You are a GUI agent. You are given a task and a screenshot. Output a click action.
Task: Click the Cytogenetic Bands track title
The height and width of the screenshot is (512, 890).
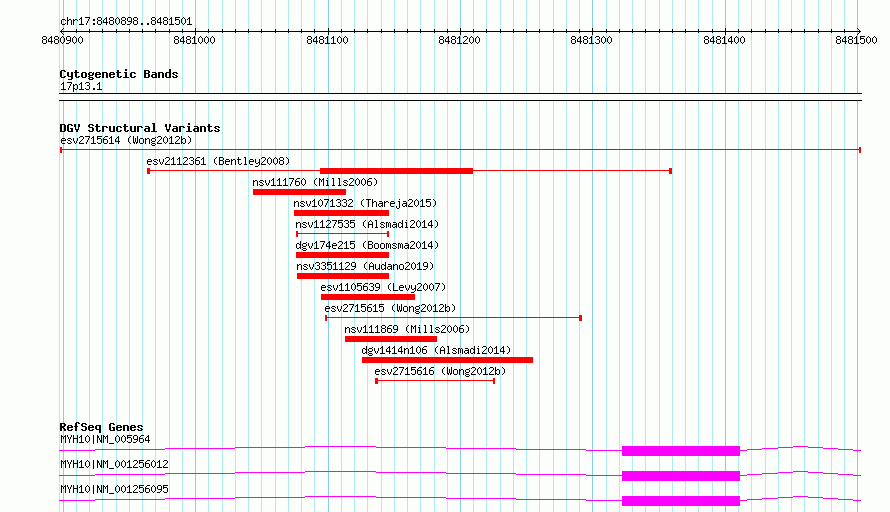tap(119, 74)
